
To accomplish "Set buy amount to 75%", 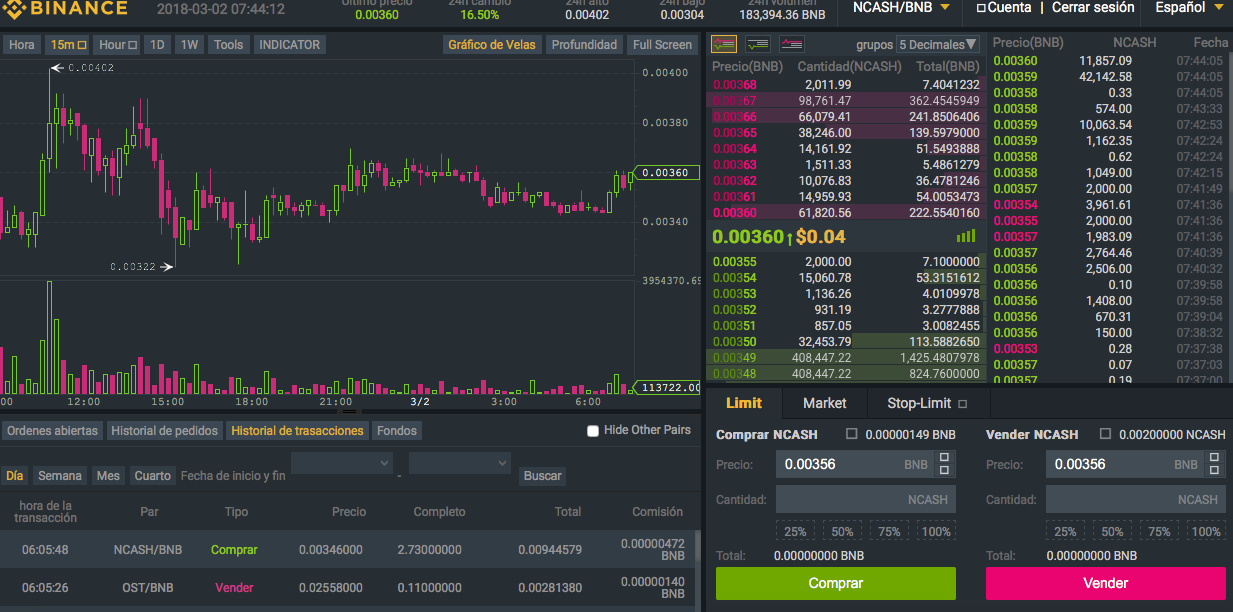I will click(889, 531).
